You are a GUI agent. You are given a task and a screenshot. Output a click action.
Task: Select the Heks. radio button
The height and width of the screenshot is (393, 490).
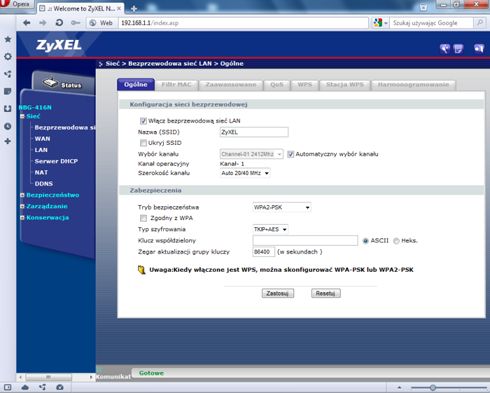(396, 241)
